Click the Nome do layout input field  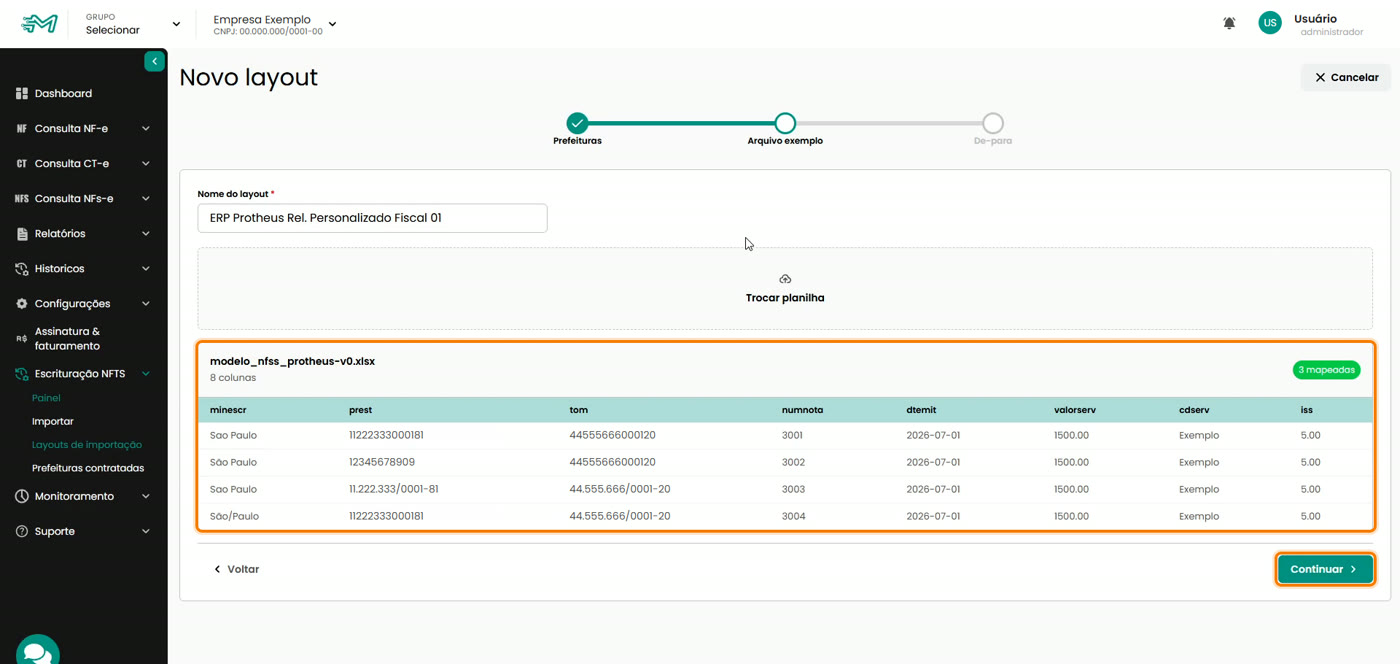coord(372,218)
